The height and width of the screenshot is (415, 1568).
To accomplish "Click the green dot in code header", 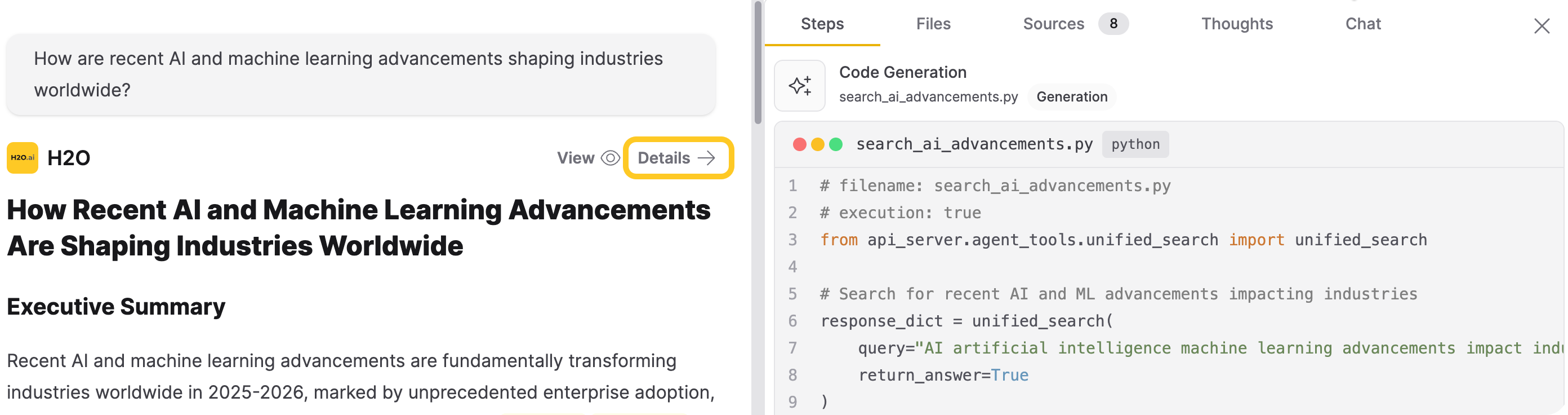I will coord(836,144).
